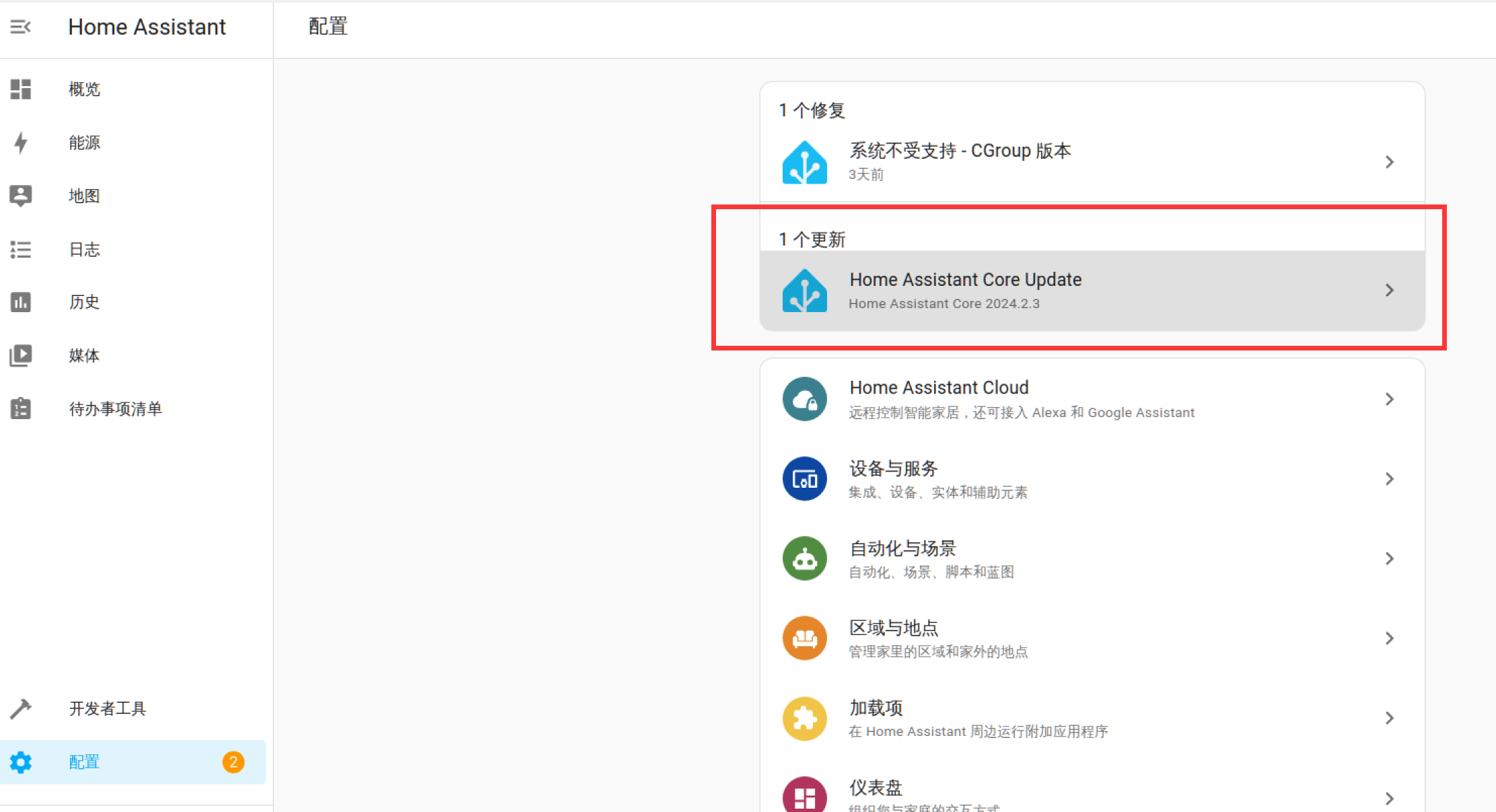
Task: Click the Devices & Services icon (设备与服务)
Action: click(805, 479)
